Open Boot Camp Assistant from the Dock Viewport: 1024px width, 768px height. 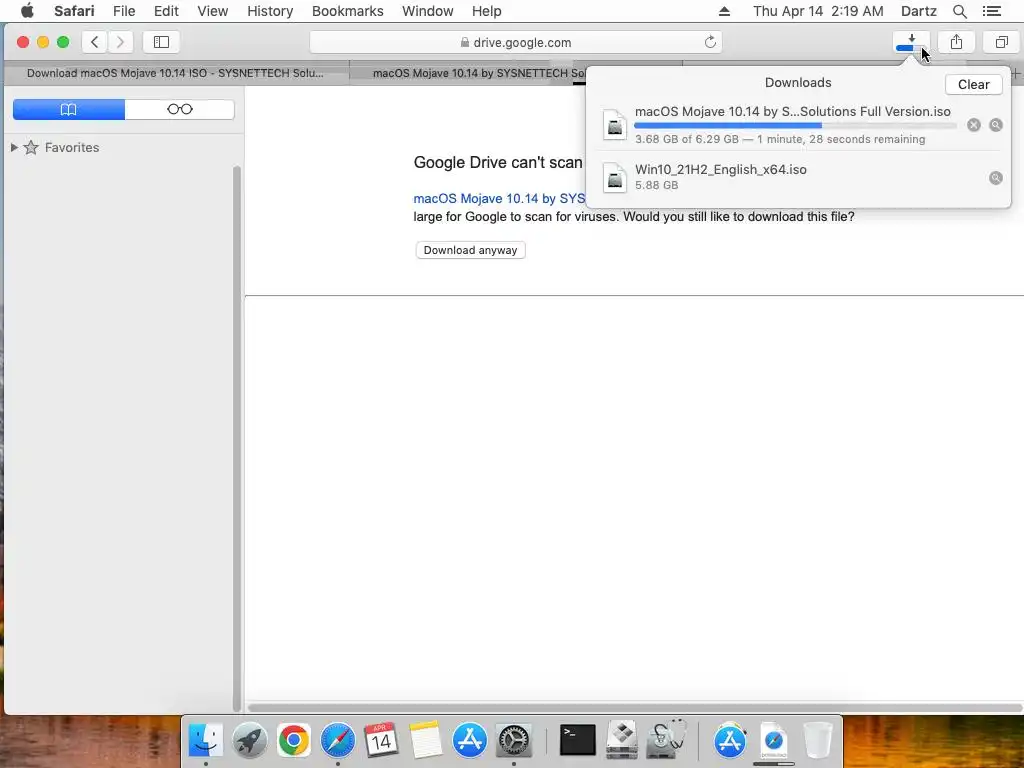[x=622, y=741]
